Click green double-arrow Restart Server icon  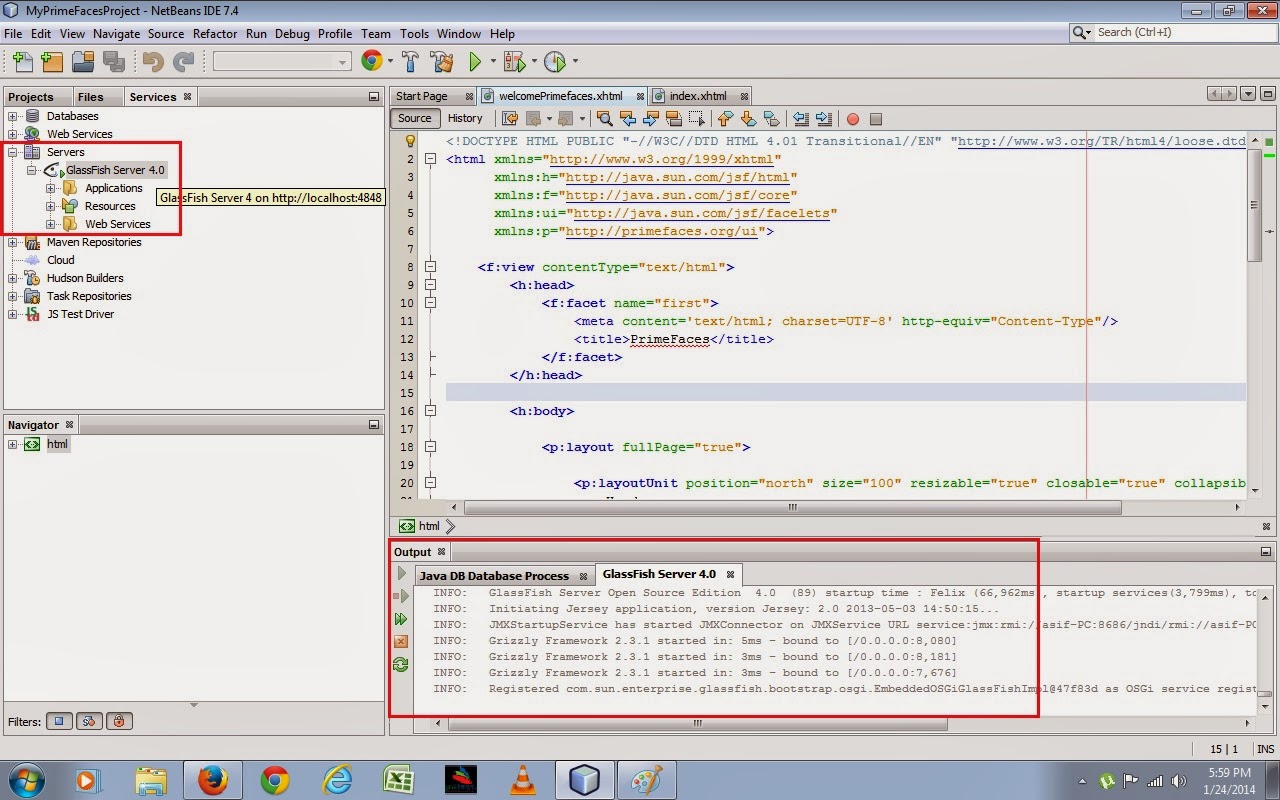point(401,619)
